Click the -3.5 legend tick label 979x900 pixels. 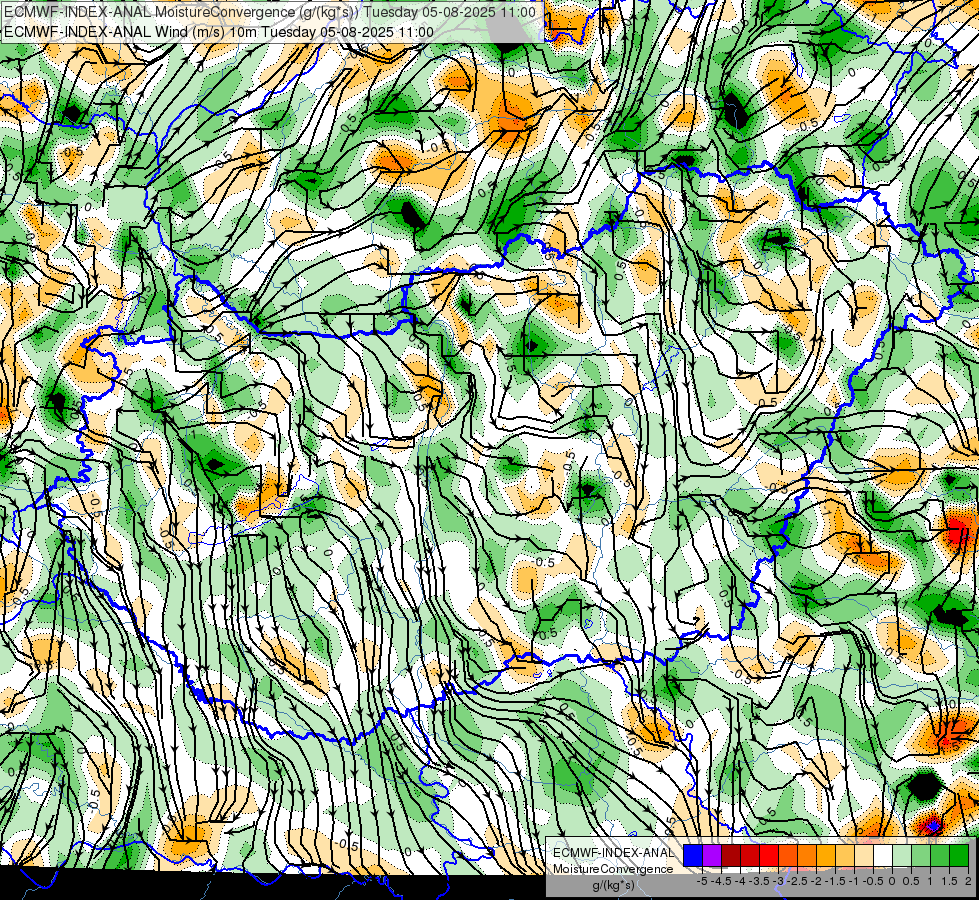coord(759,881)
